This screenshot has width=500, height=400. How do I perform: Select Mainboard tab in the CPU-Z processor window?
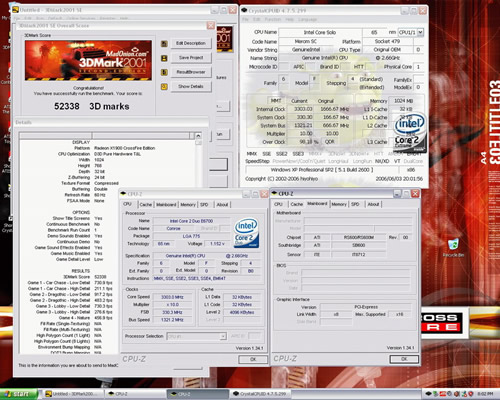pos(166,205)
